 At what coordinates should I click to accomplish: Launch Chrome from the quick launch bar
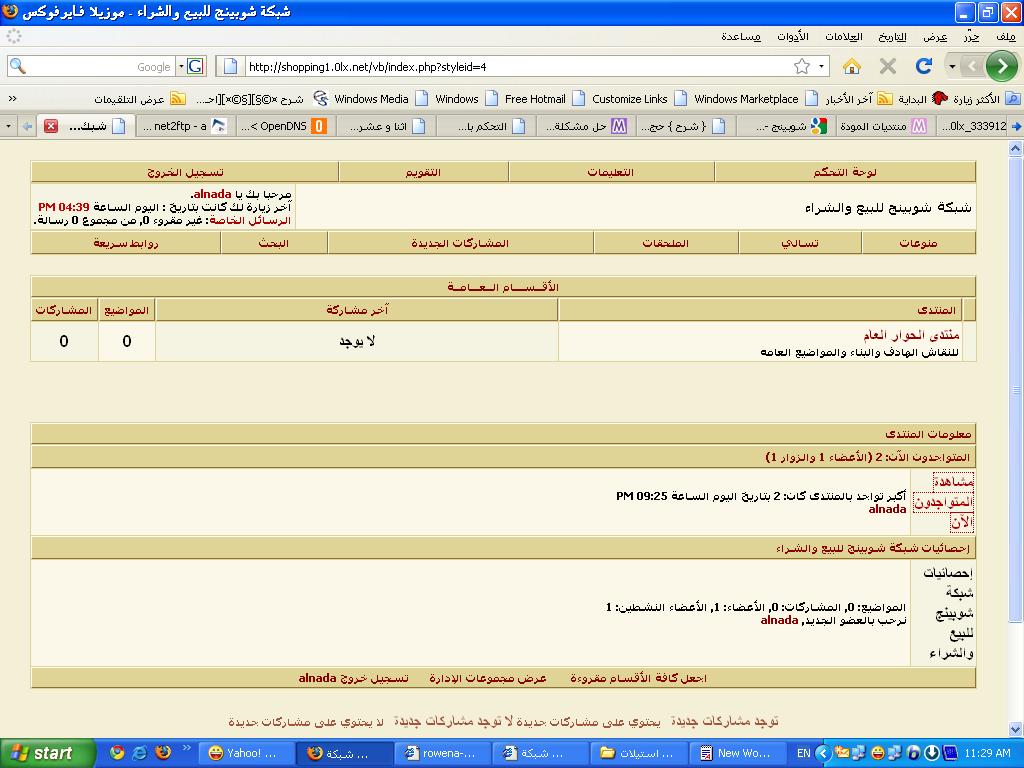(117, 753)
